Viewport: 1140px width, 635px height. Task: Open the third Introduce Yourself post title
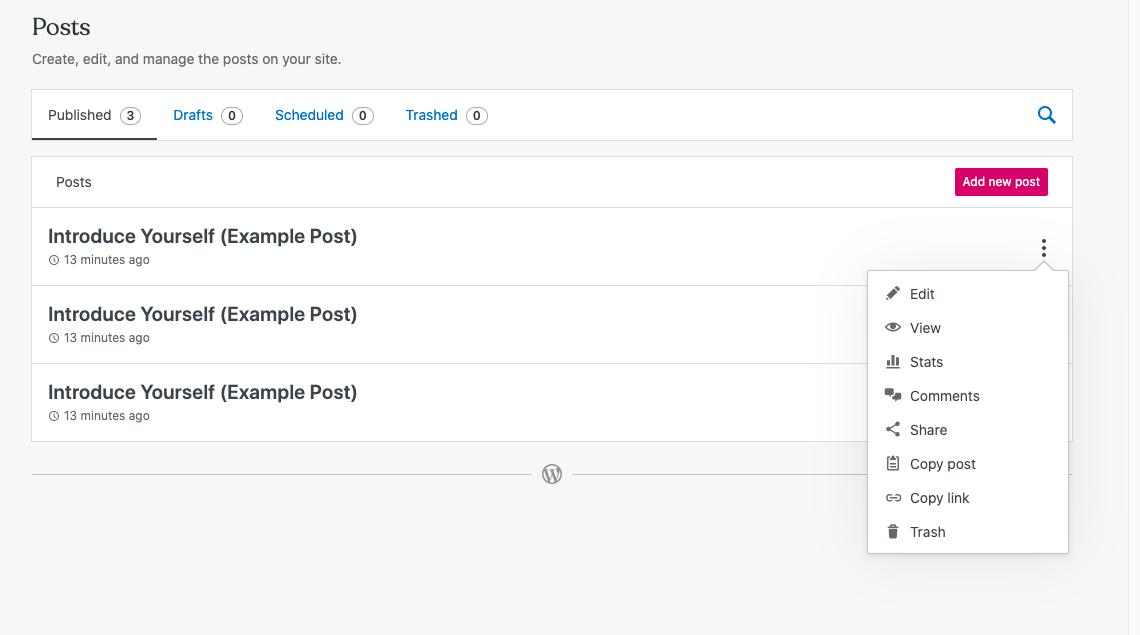coord(202,393)
